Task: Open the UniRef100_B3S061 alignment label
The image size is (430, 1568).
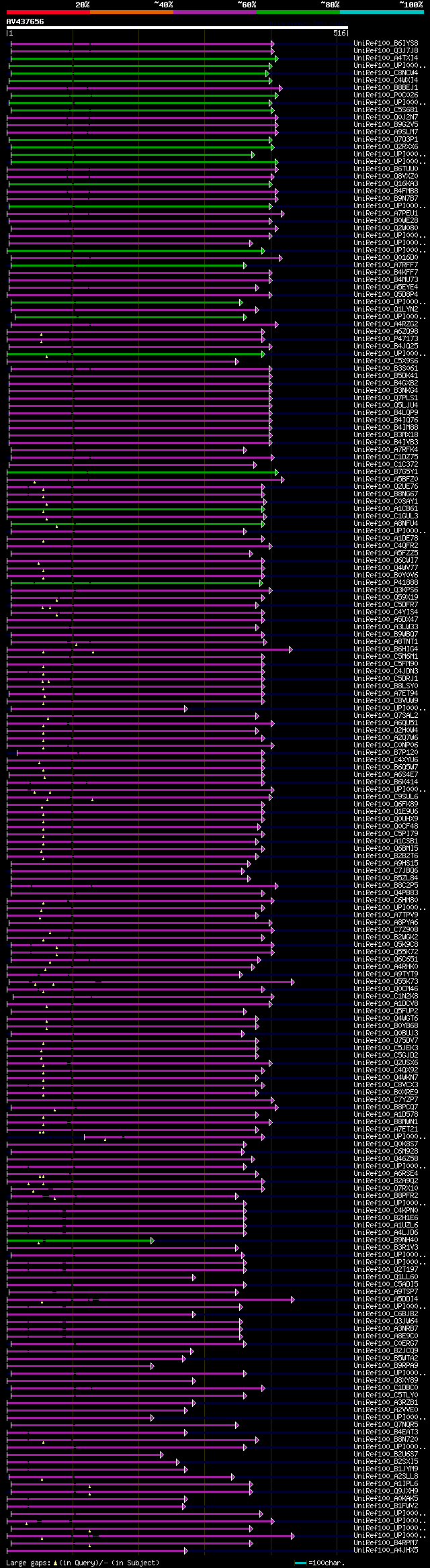Action: click(x=386, y=368)
